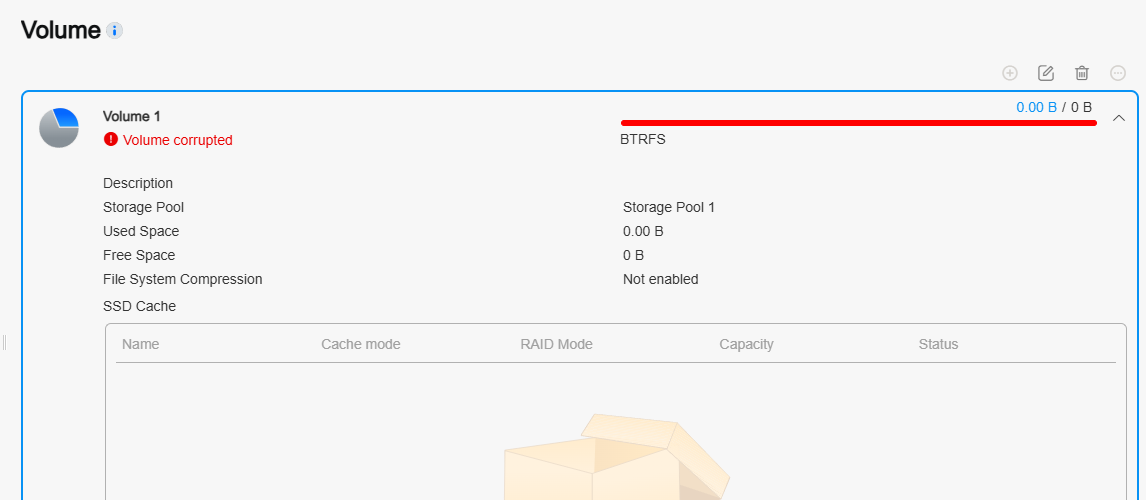The height and width of the screenshot is (500, 1146).
Task: Click the Volume 1 pie chart icon
Action: click(x=58, y=128)
